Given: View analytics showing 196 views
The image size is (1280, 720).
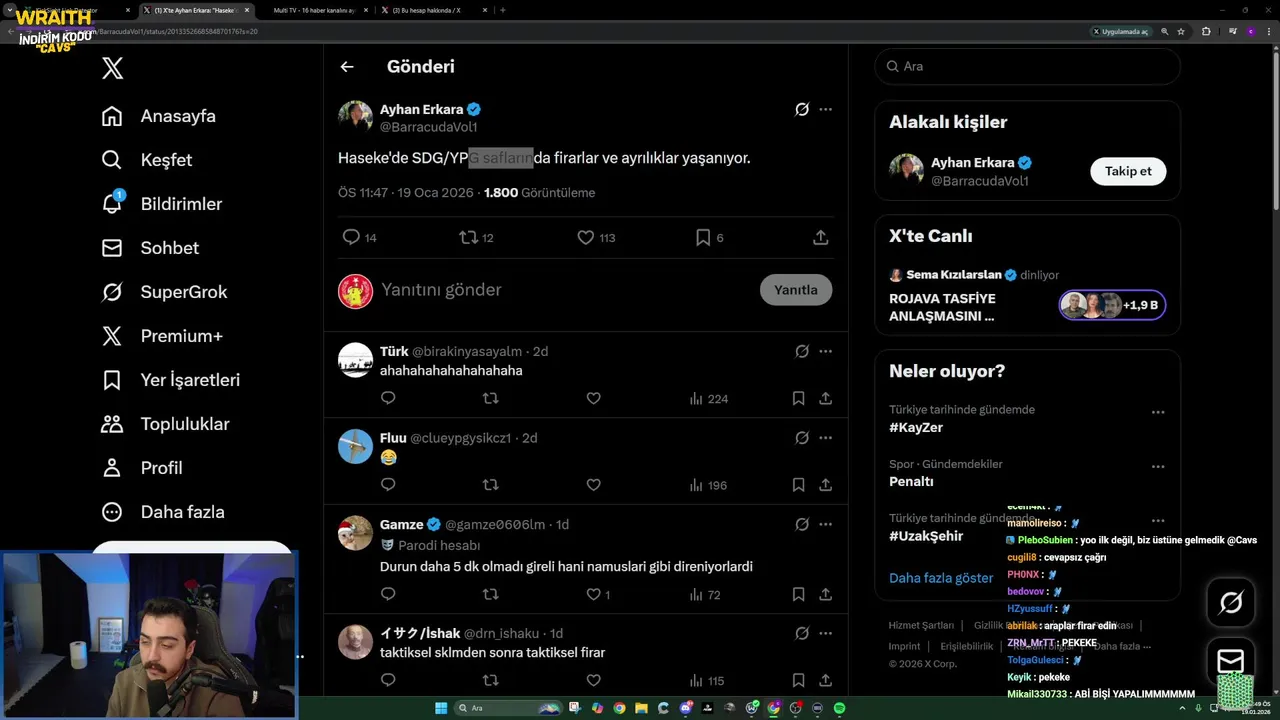Looking at the screenshot, I should (x=708, y=485).
